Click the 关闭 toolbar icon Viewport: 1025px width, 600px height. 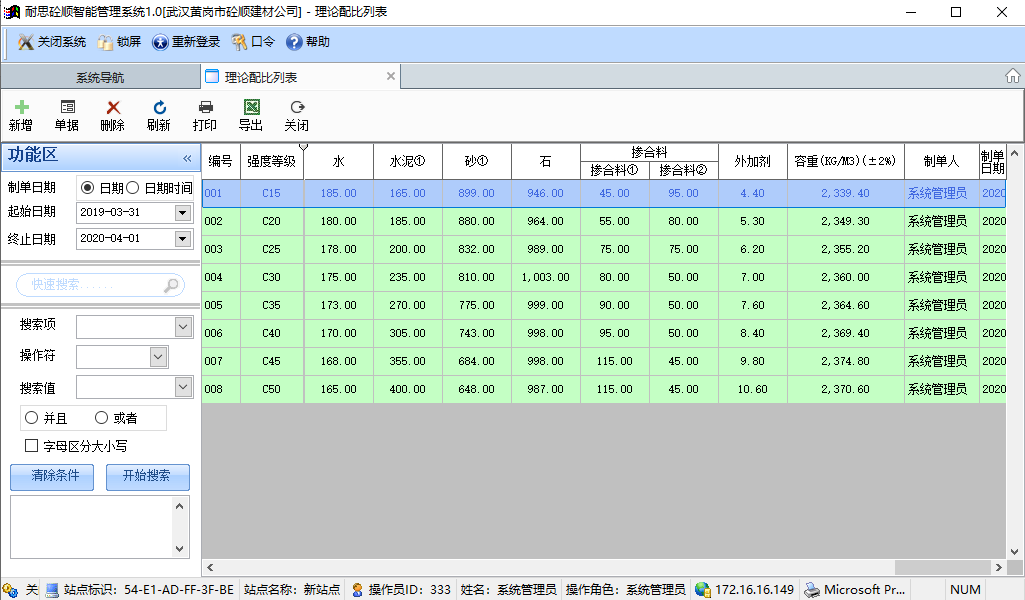[297, 107]
